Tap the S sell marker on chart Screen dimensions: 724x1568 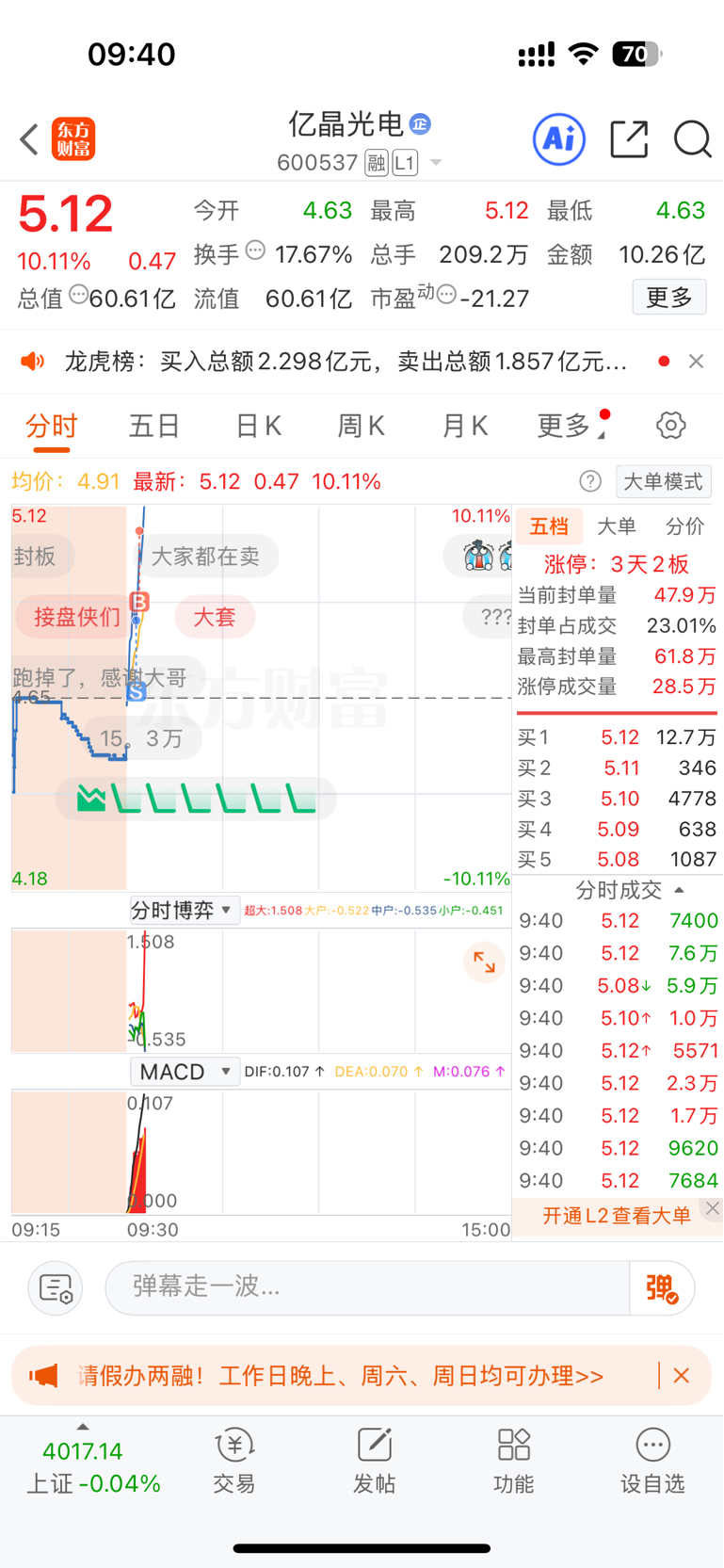point(137,693)
